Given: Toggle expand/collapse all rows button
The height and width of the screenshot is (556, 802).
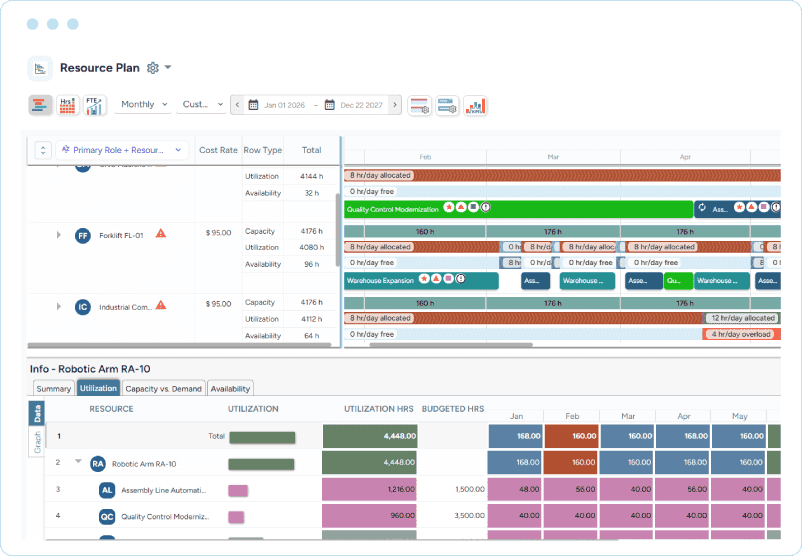Looking at the screenshot, I should click(43, 150).
